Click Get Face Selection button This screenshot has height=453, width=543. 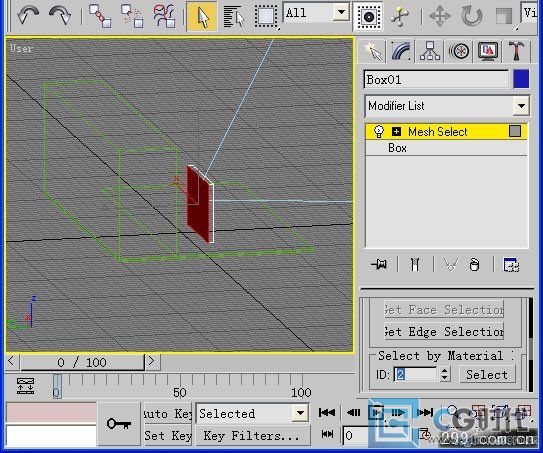coord(444,309)
